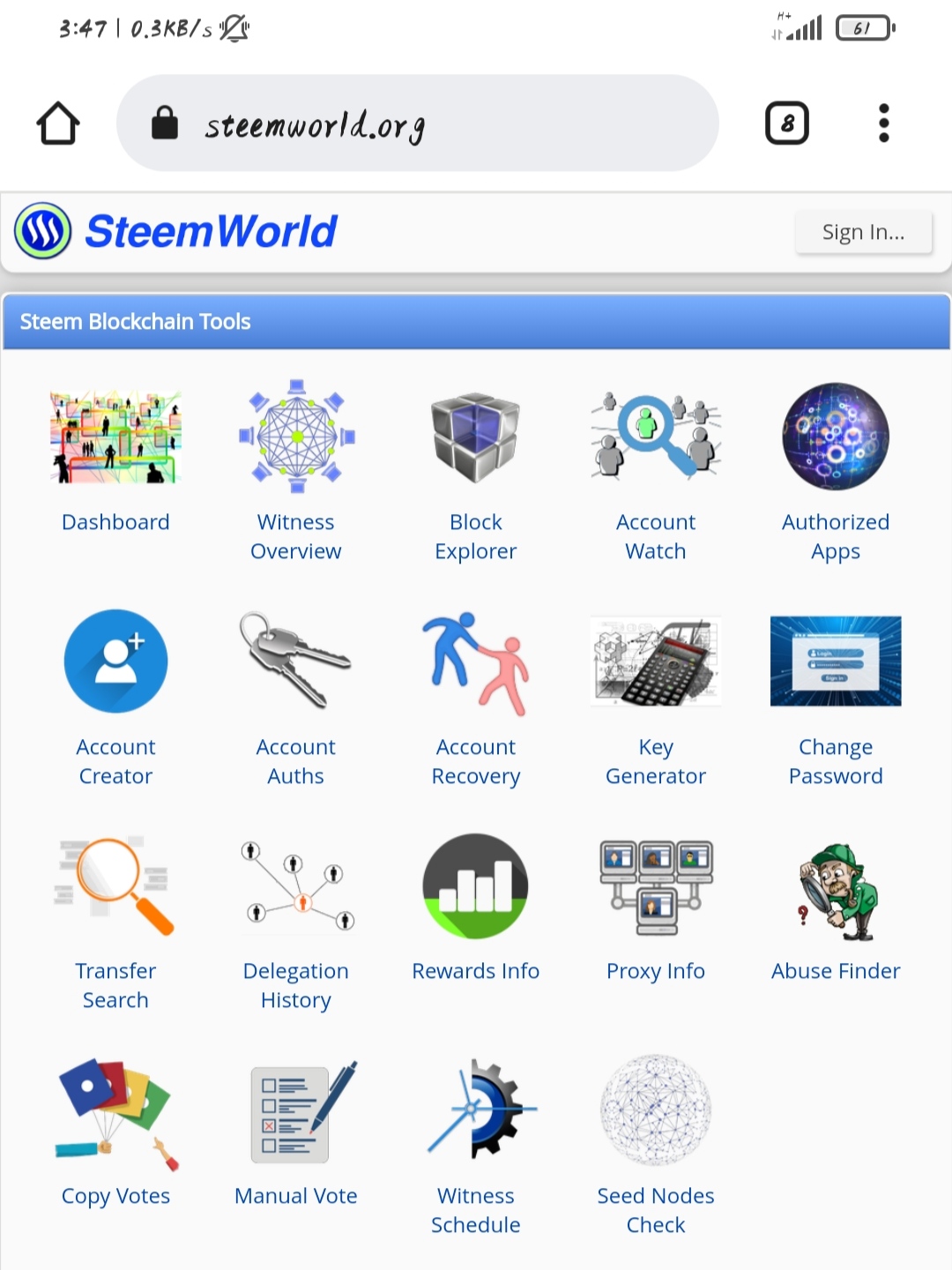
Task: Click the Sign In... button
Action: click(x=864, y=232)
